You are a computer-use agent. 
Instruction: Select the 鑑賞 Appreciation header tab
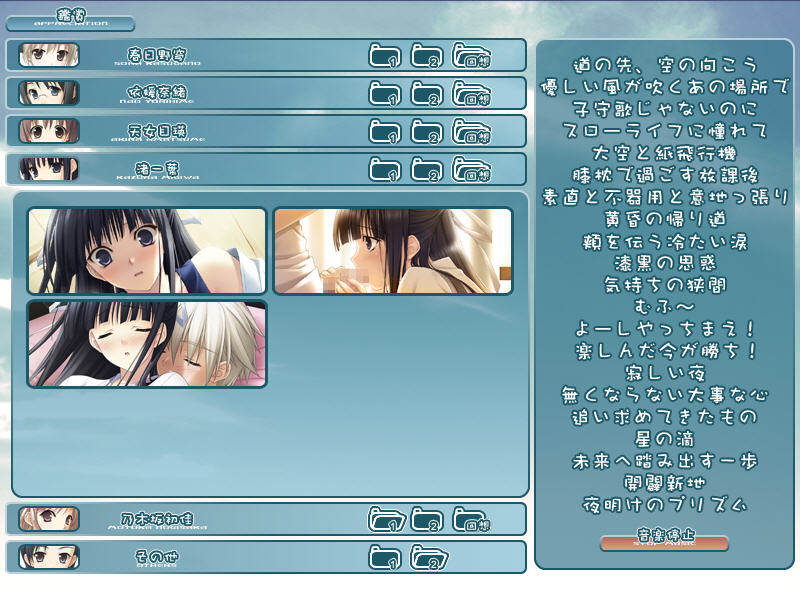[70, 20]
